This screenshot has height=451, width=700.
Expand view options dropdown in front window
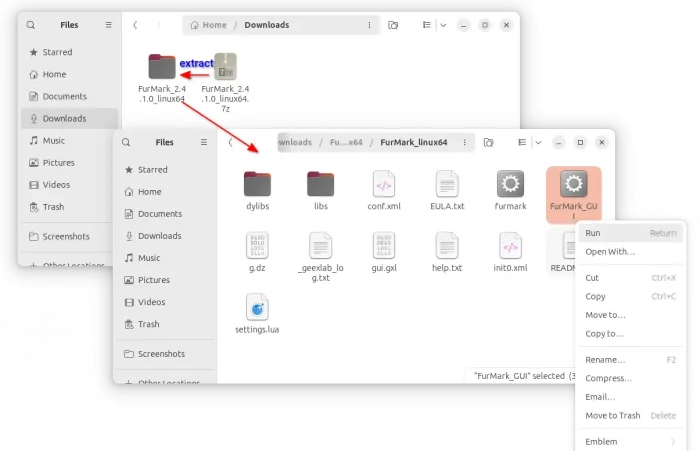click(538, 142)
